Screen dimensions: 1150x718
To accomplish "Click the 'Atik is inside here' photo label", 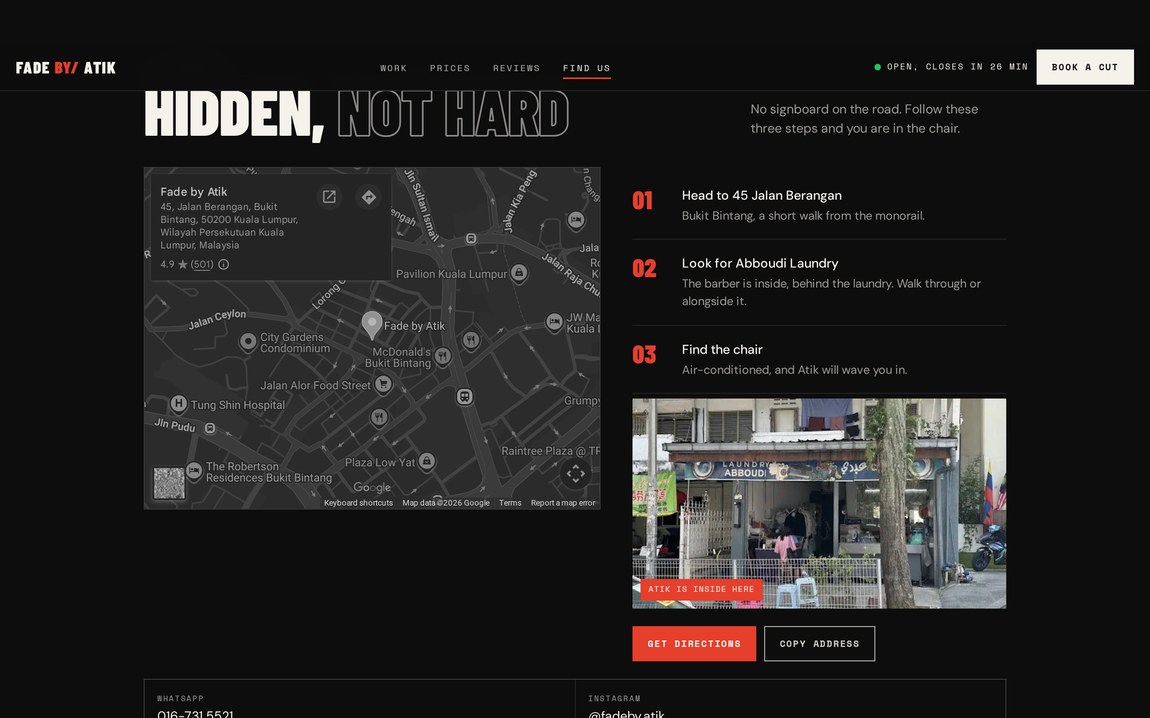I will (x=701, y=589).
